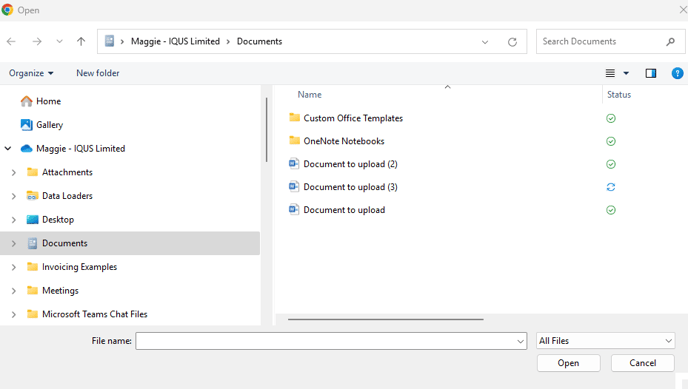Click New folder in toolbar

click(98, 73)
